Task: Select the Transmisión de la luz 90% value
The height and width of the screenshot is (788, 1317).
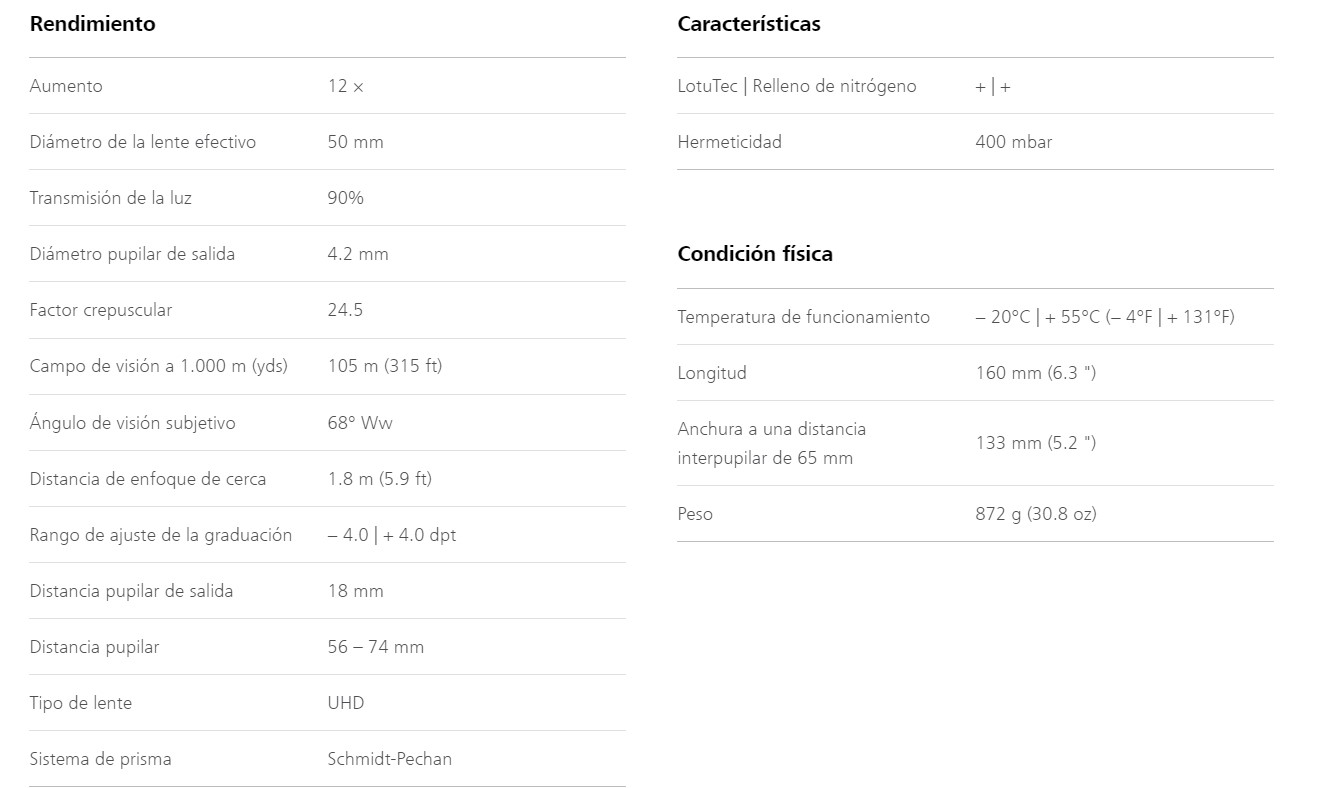Action: (x=345, y=198)
